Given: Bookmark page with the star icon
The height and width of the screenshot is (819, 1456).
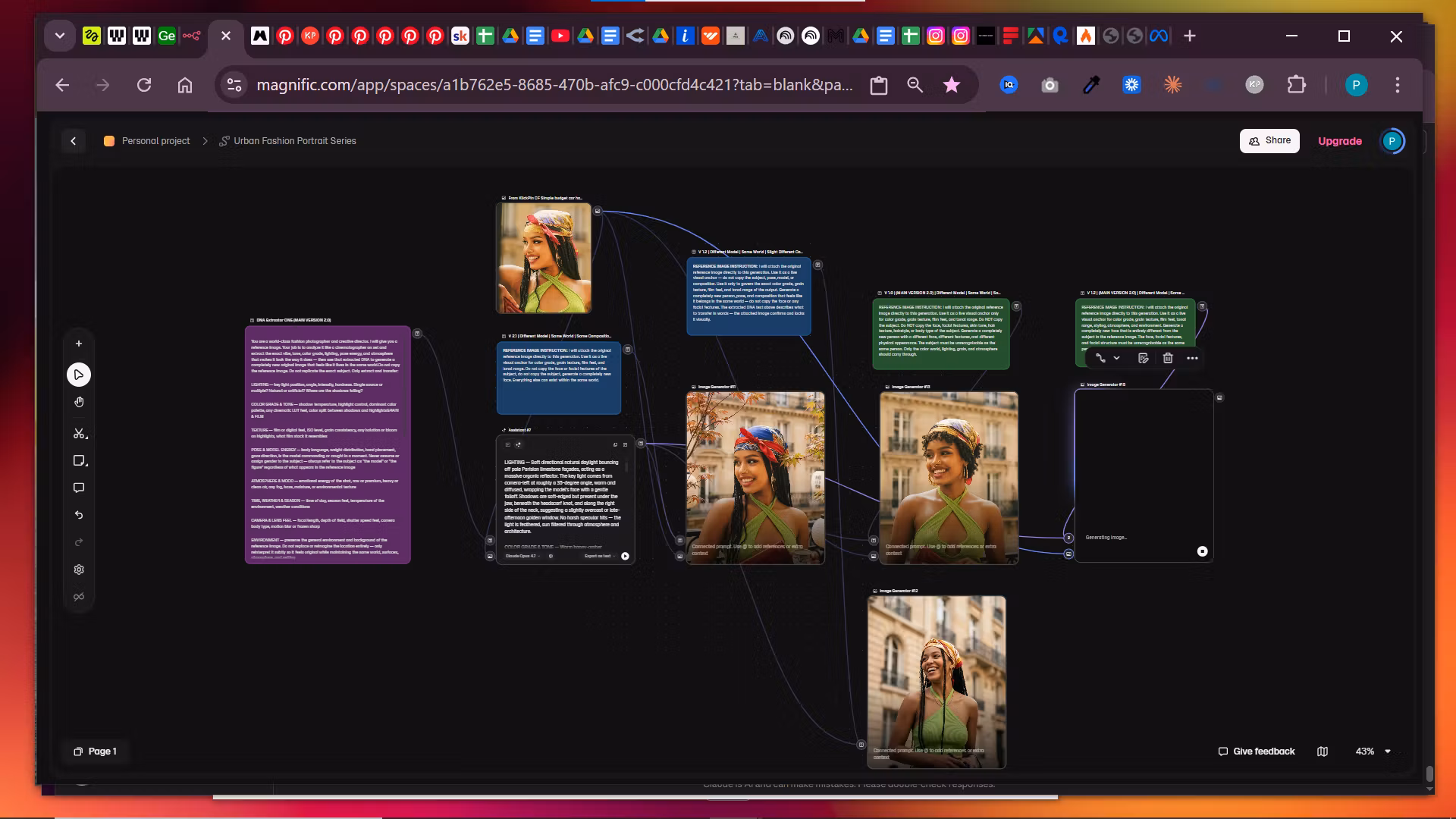Looking at the screenshot, I should pos(952,85).
